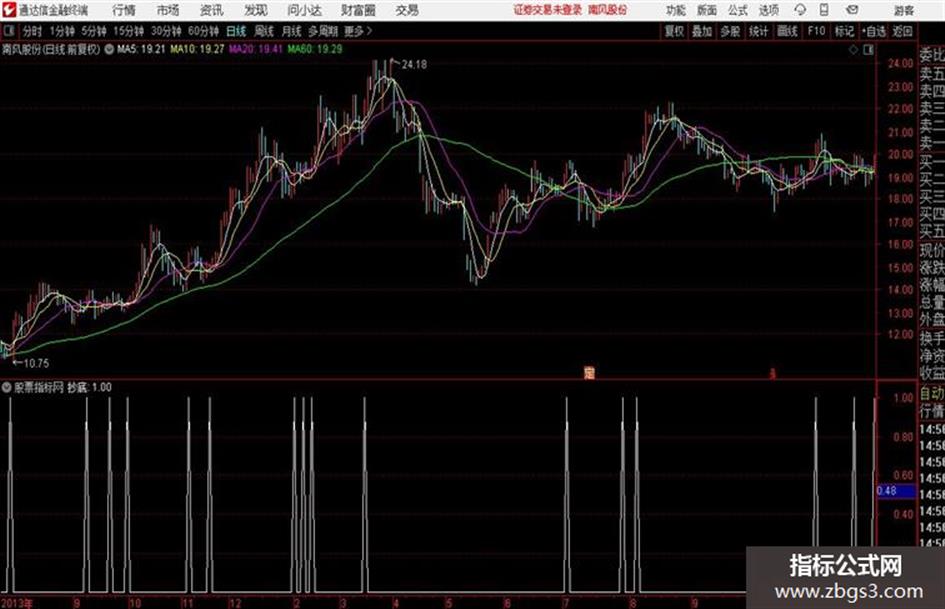Image resolution: width=945 pixels, height=609 pixels.
Task: Open the F10 company info button
Action: point(816,31)
